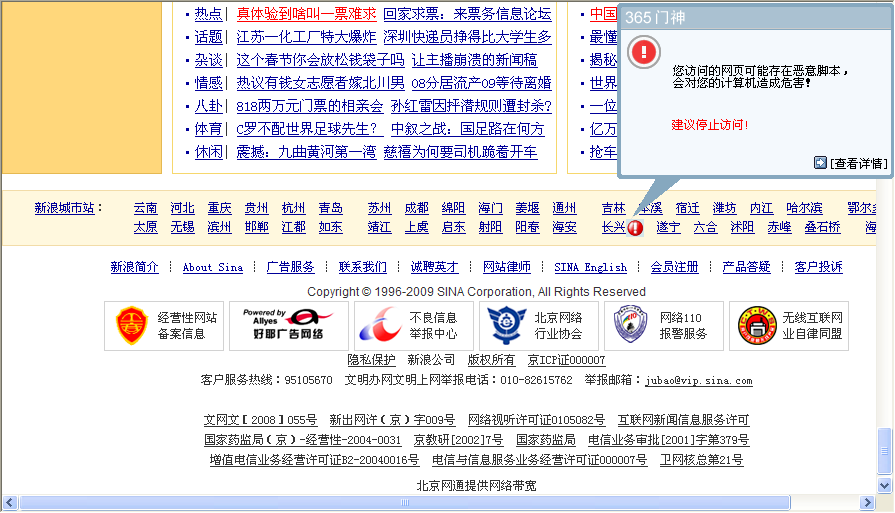895x513 pixels.
Task: Select the 苏州 city site
Action: pyautogui.click(x=379, y=208)
